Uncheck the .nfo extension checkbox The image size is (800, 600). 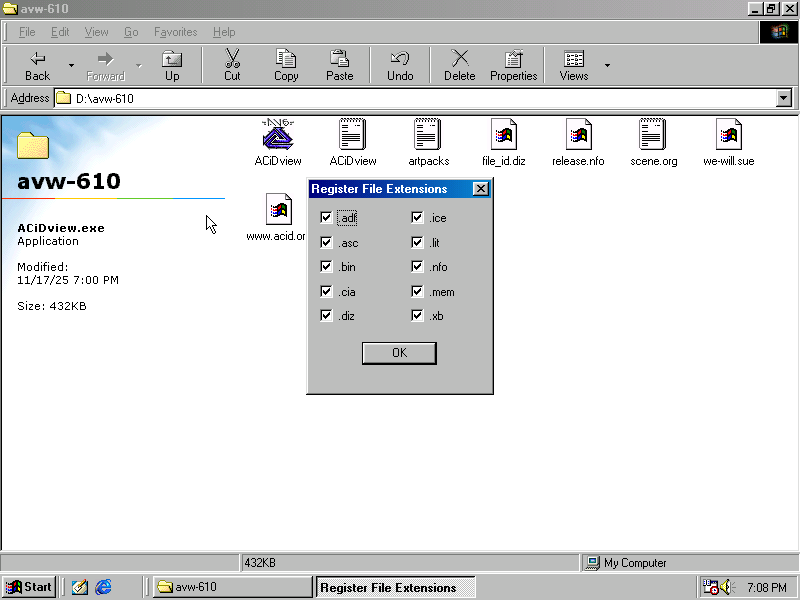click(417, 267)
